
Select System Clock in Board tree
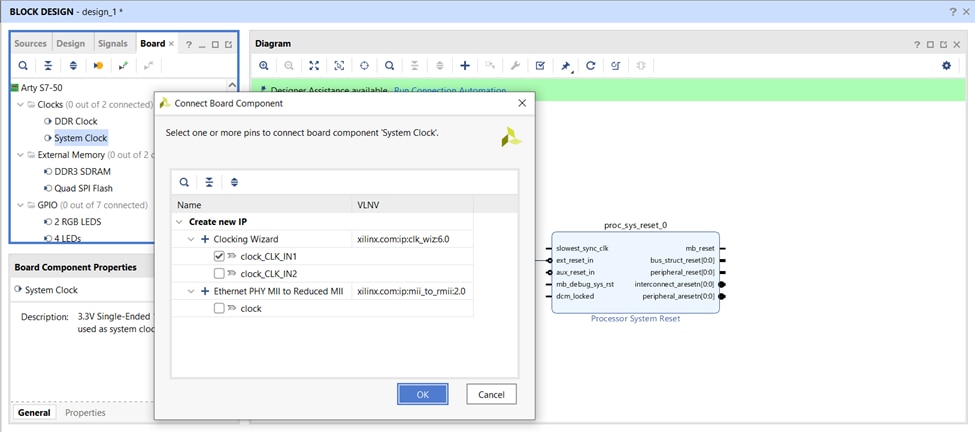coord(81,138)
